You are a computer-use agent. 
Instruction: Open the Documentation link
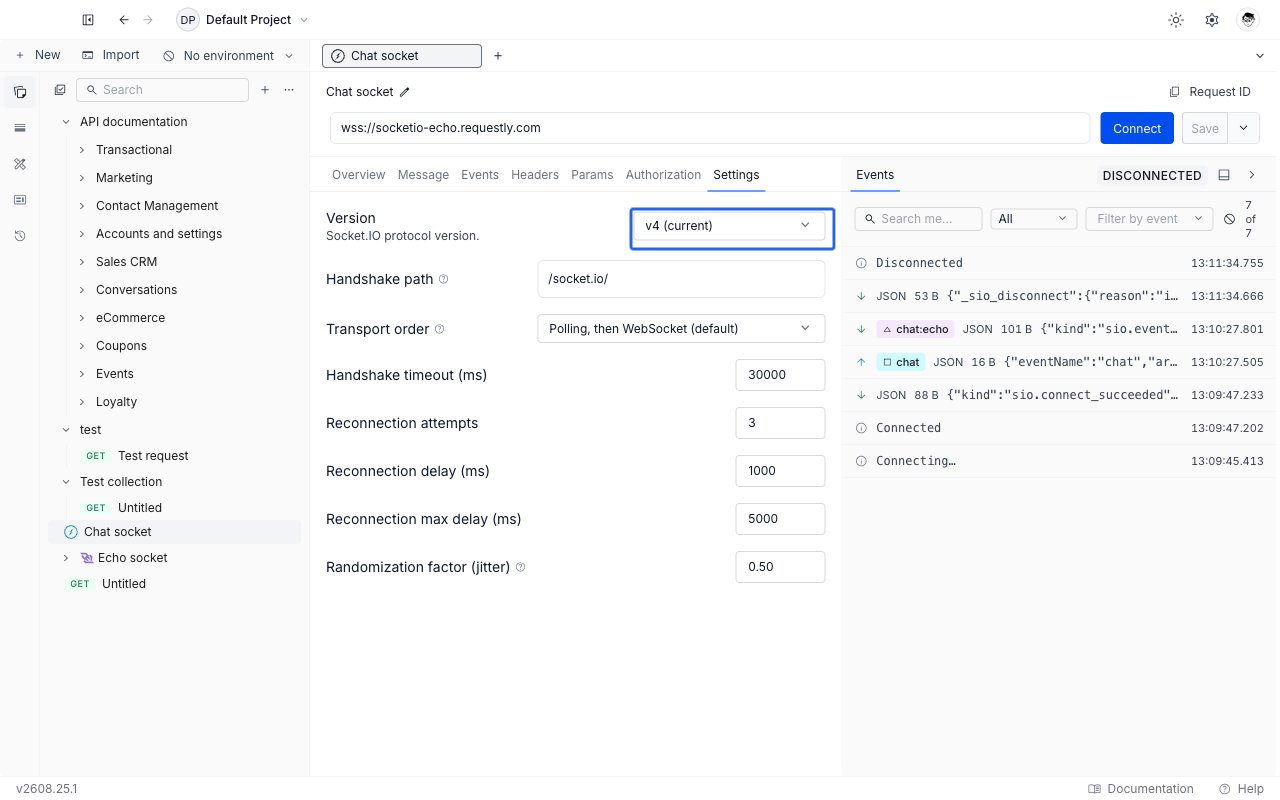[1141, 789]
